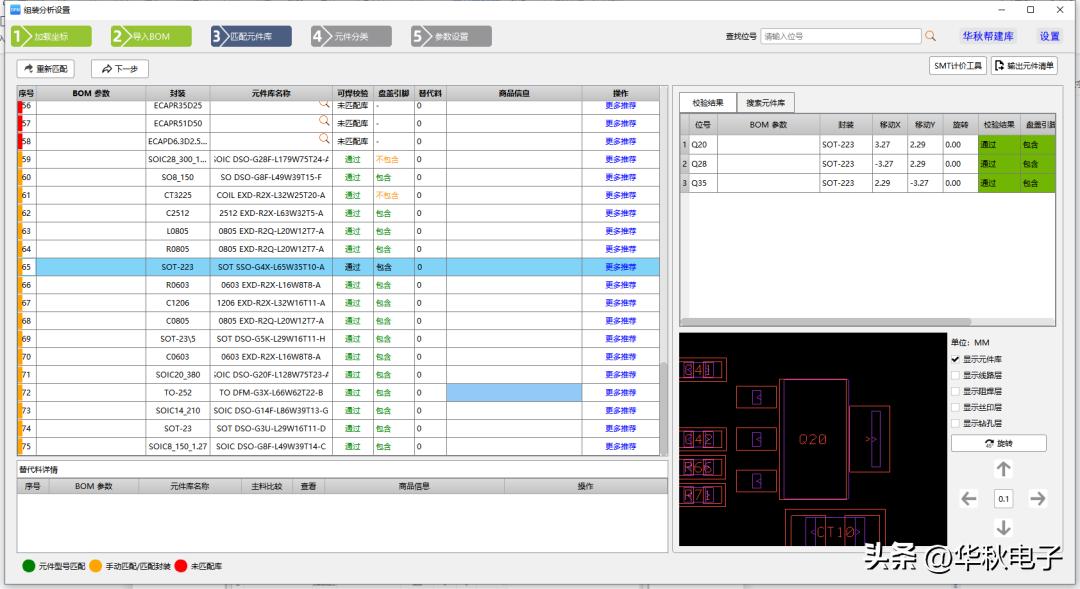Click the refresh icon on 重新匹配 button
Image resolution: width=1080 pixels, height=589 pixels.
point(30,69)
